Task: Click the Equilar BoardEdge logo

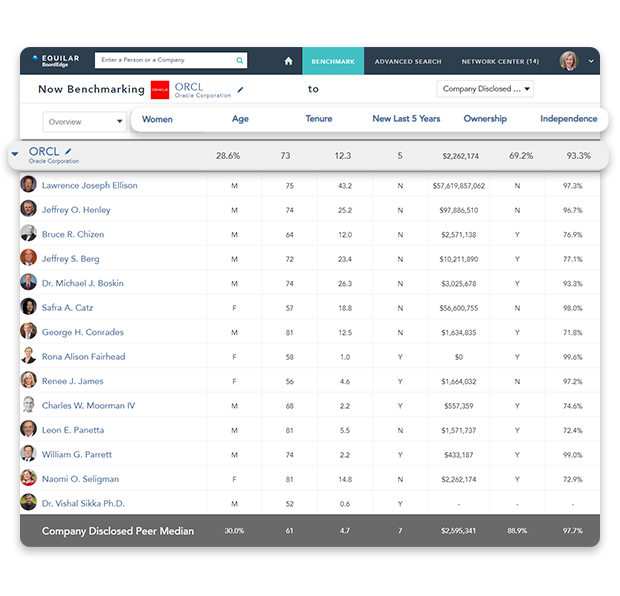Action: coord(56,61)
